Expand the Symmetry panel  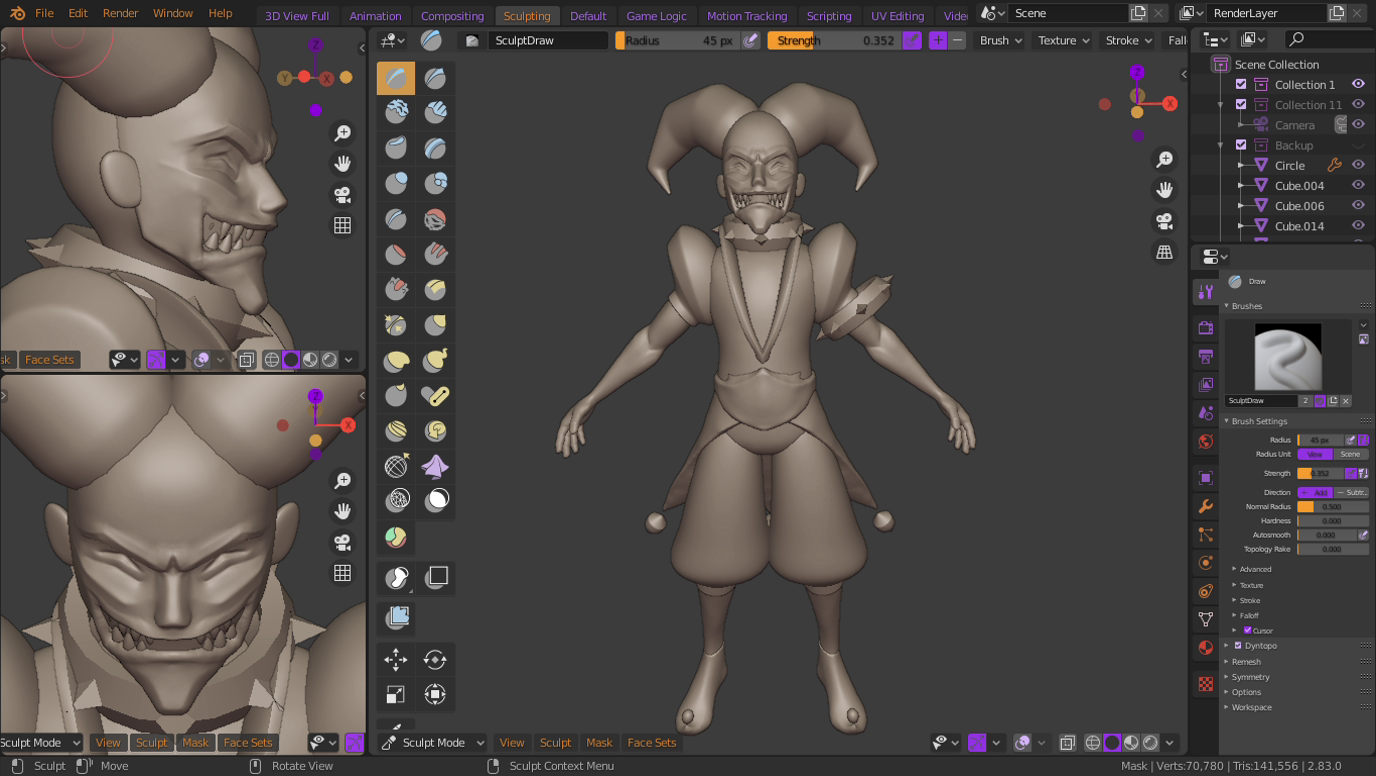pyautogui.click(x=1250, y=677)
